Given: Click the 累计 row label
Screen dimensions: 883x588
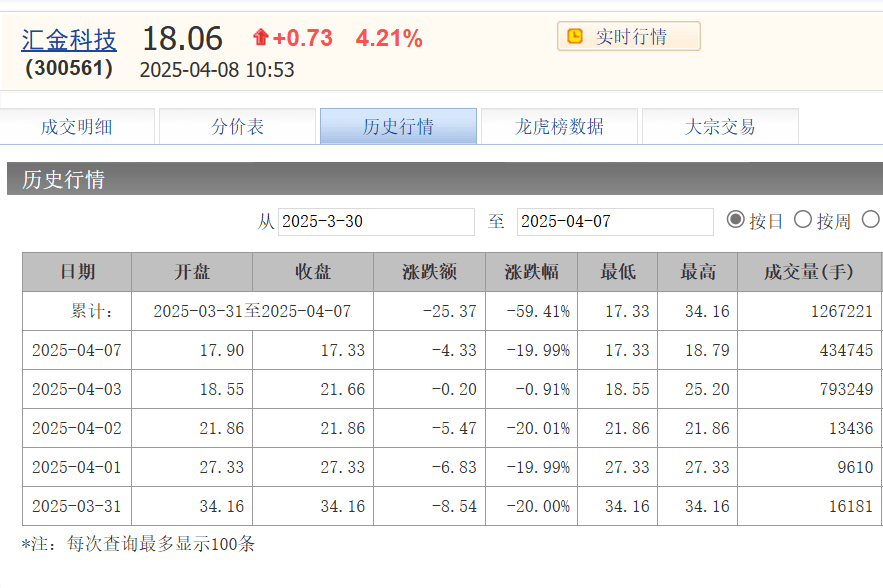Looking at the screenshot, I should pos(92,311).
